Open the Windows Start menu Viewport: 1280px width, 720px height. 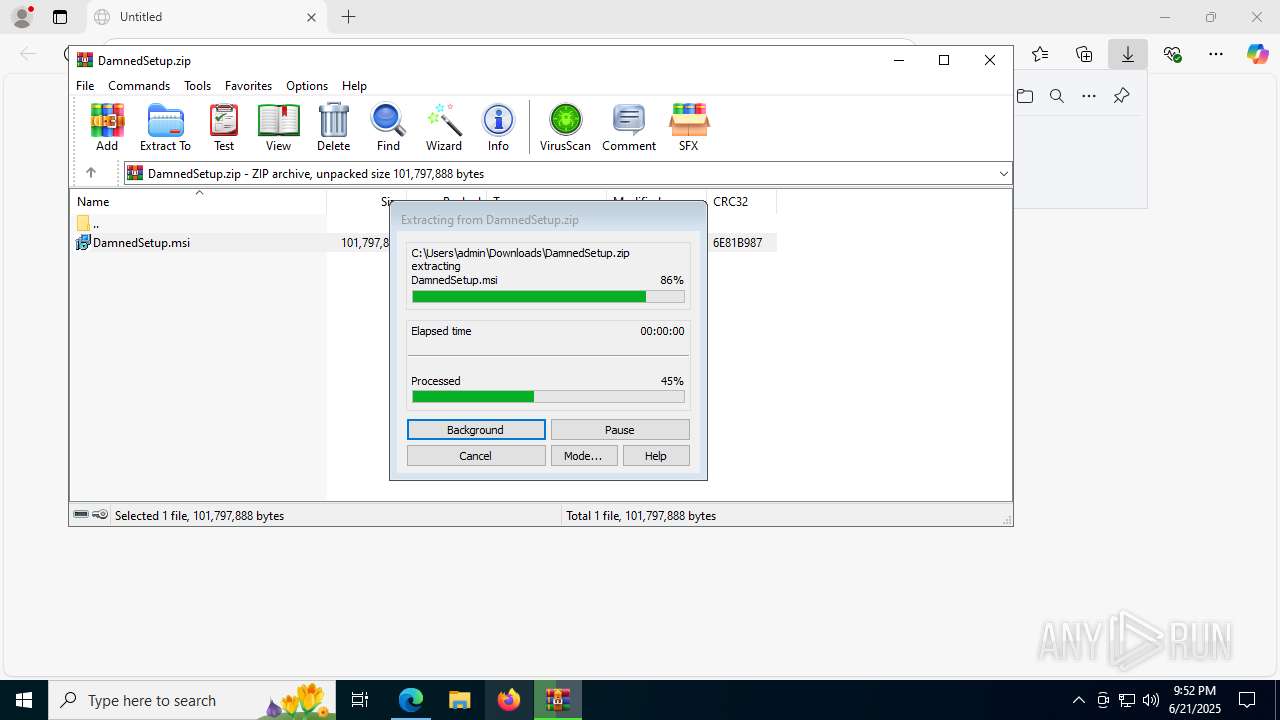(x=24, y=700)
